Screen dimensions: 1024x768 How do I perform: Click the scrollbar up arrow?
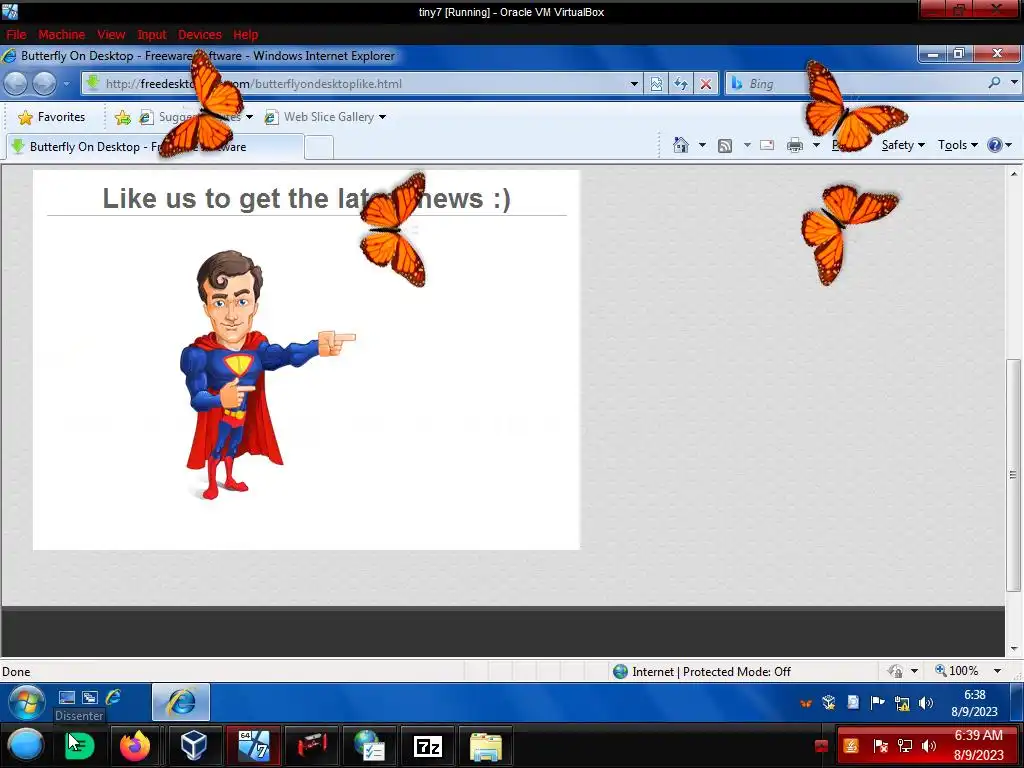(x=1014, y=174)
